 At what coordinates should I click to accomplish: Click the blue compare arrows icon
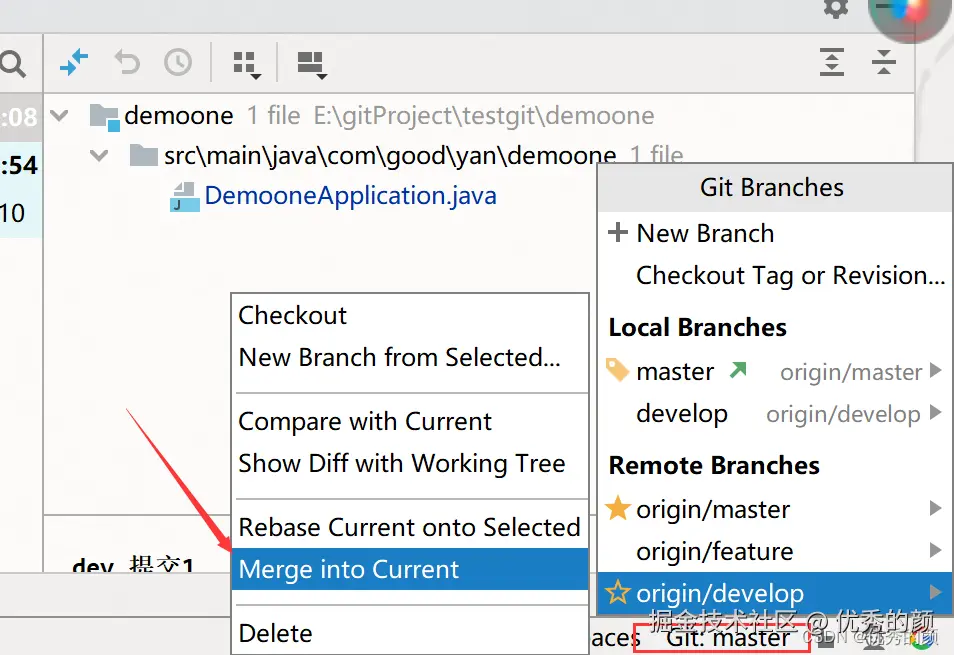pyautogui.click(x=74, y=63)
